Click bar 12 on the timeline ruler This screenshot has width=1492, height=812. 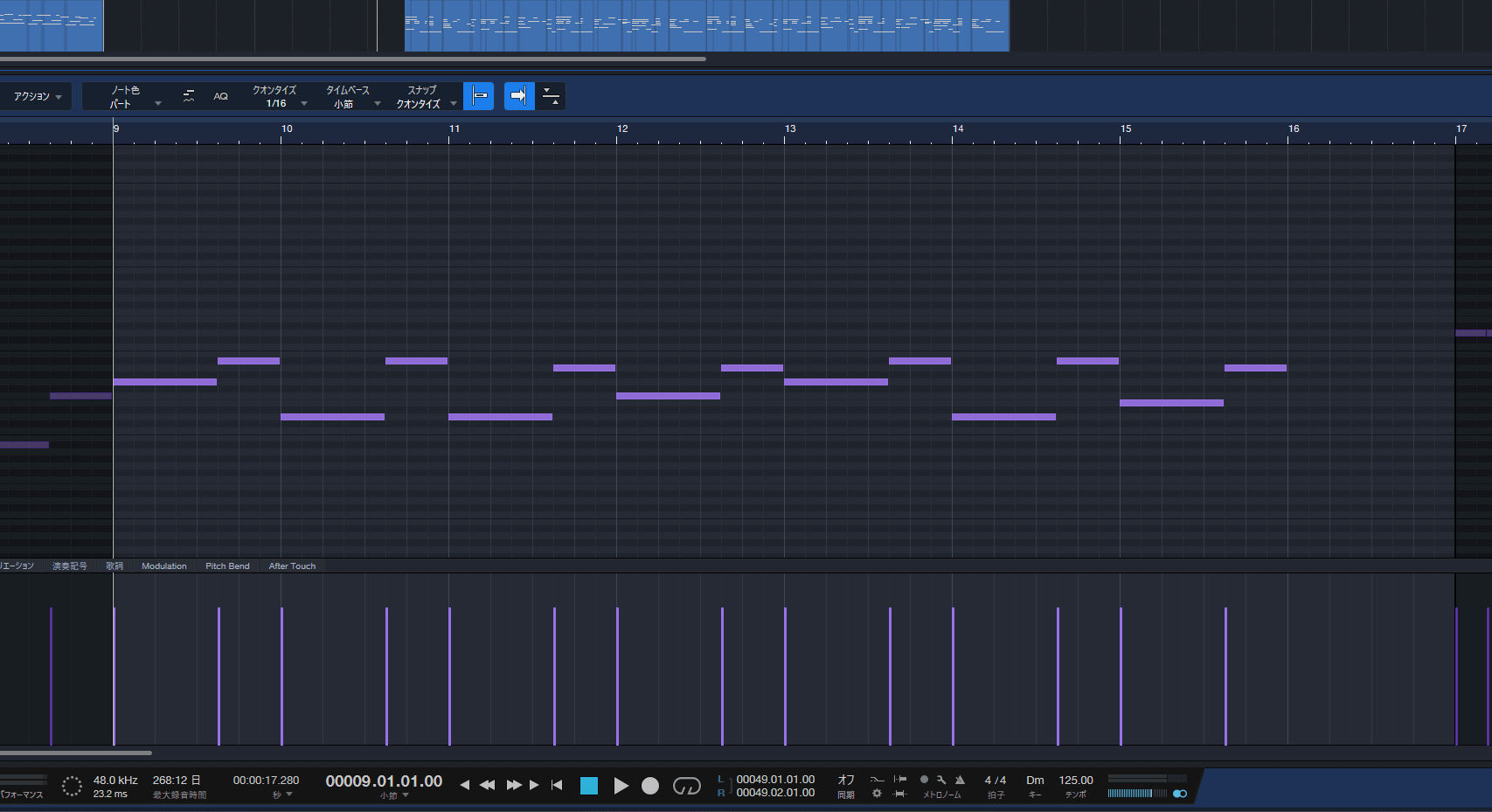[x=621, y=129]
